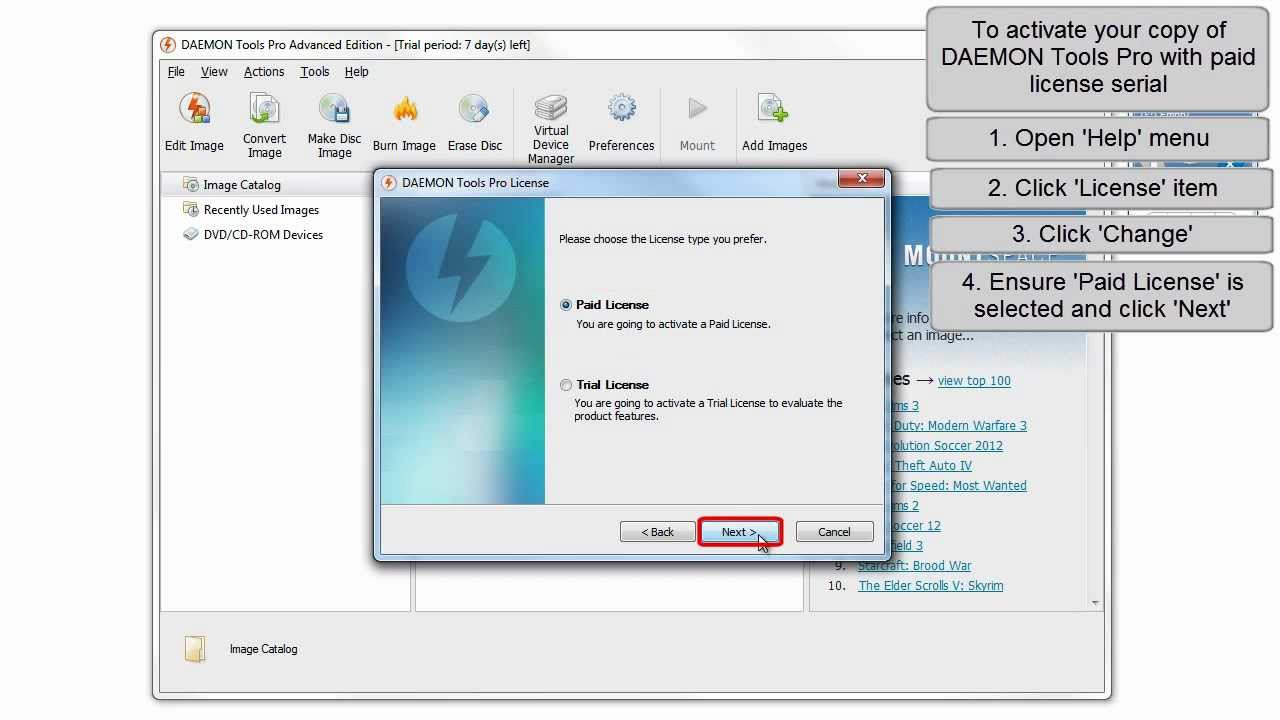The image size is (1280, 720).
Task: Launch the Convert Image tool
Action: [x=264, y=126]
